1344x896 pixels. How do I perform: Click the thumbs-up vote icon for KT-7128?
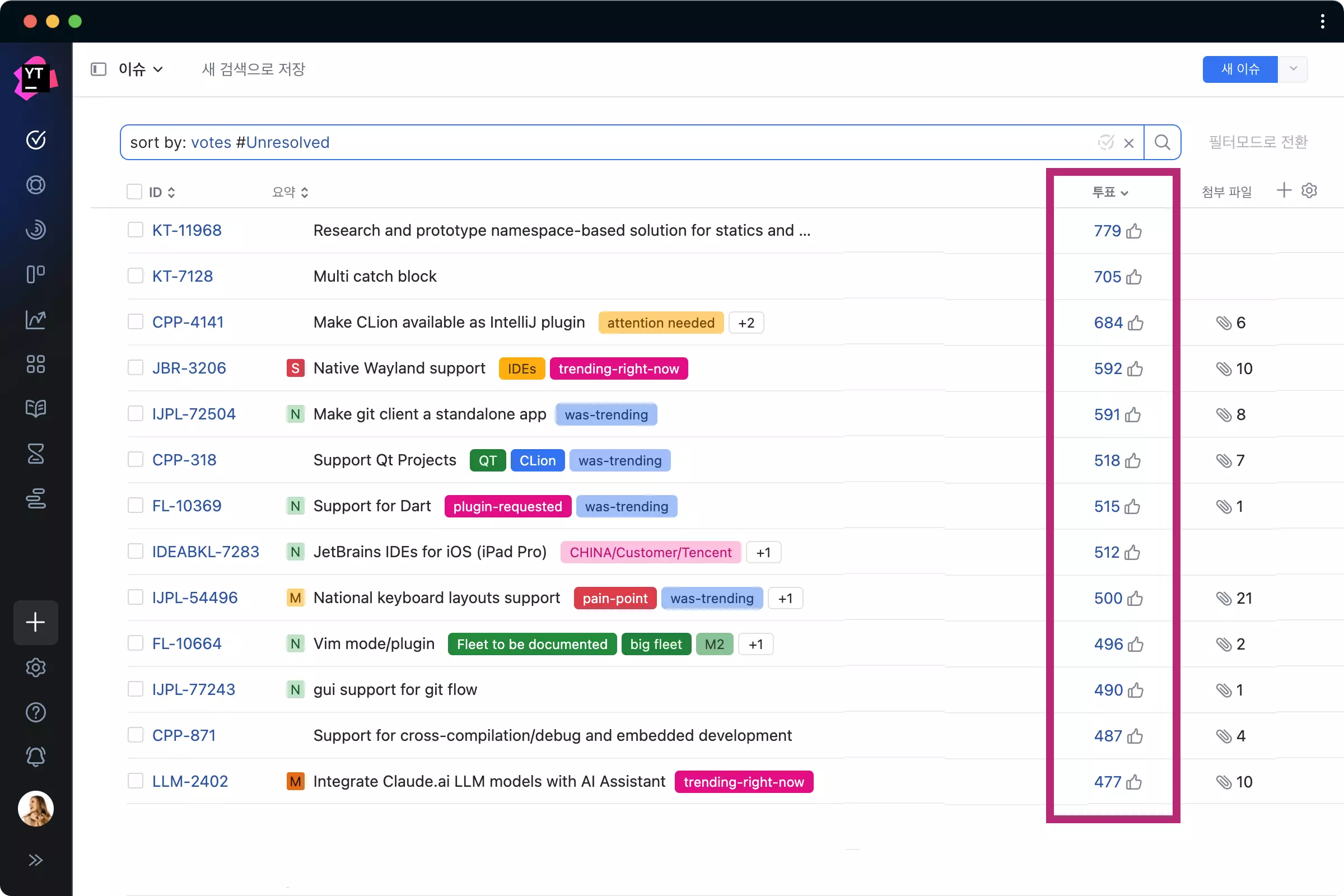(1135, 277)
